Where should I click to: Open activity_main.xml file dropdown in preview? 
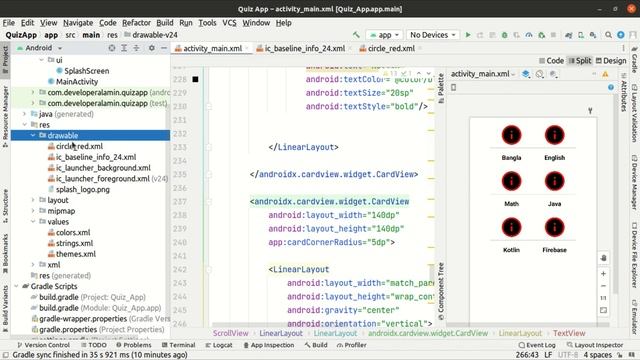(x=483, y=74)
